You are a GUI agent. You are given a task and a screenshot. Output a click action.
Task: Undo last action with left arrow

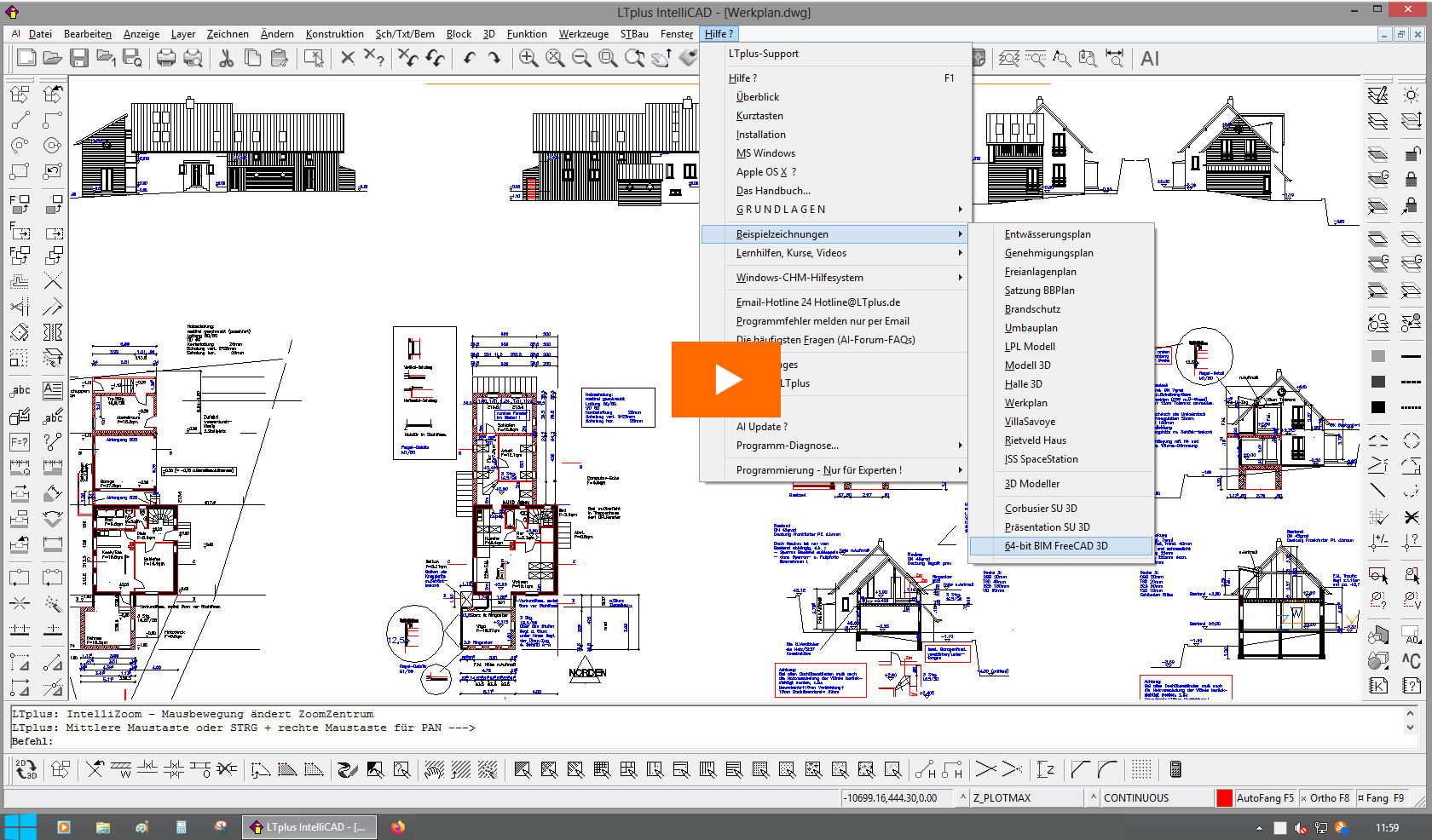click(x=469, y=58)
